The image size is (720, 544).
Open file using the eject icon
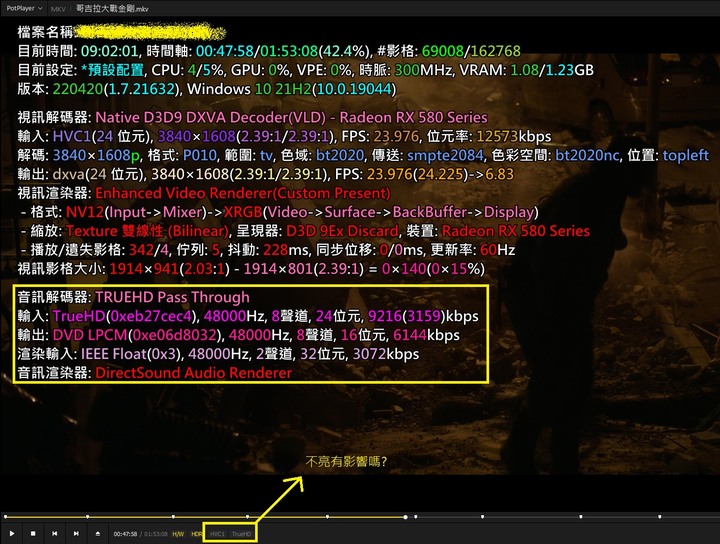coord(97,533)
